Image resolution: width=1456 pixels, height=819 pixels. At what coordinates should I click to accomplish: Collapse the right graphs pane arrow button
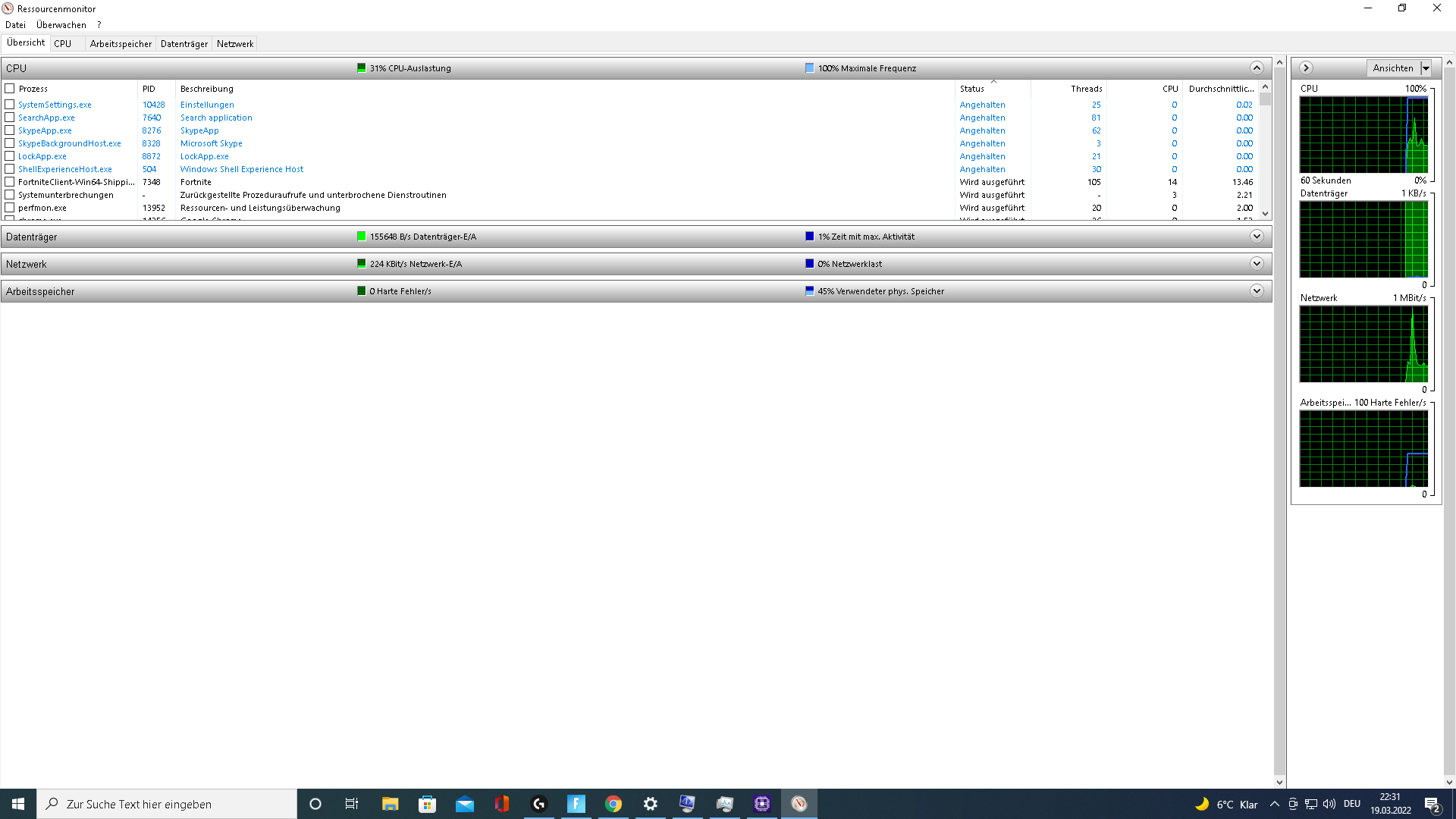[x=1306, y=68]
